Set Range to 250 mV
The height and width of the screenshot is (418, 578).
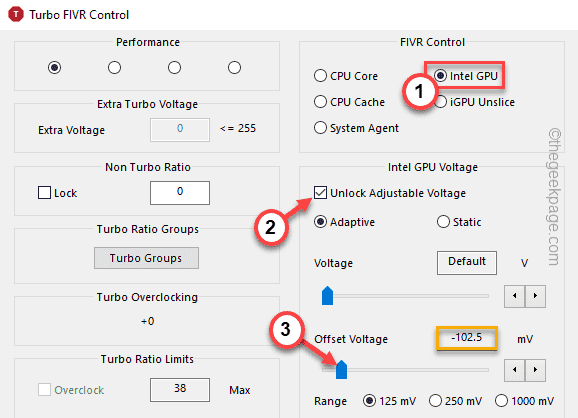[x=435, y=400]
